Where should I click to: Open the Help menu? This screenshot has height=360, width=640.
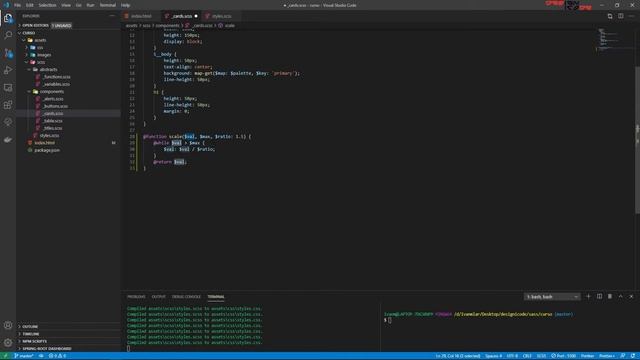click(x=125, y=5)
